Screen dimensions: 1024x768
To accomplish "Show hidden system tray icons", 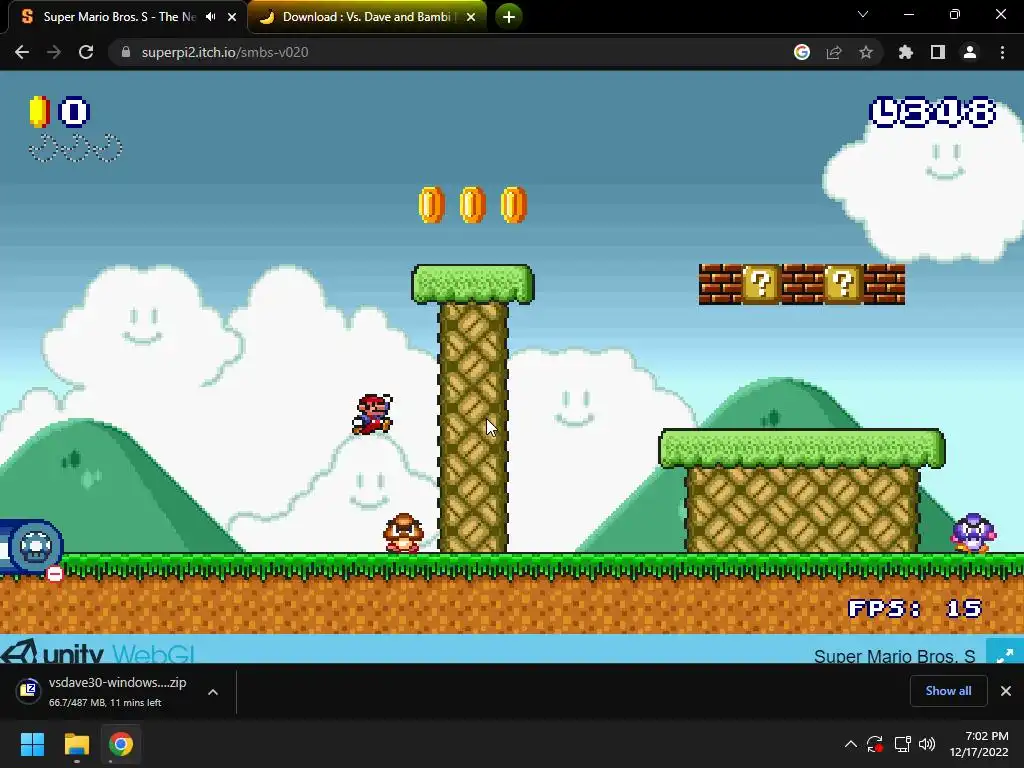I will (850, 744).
